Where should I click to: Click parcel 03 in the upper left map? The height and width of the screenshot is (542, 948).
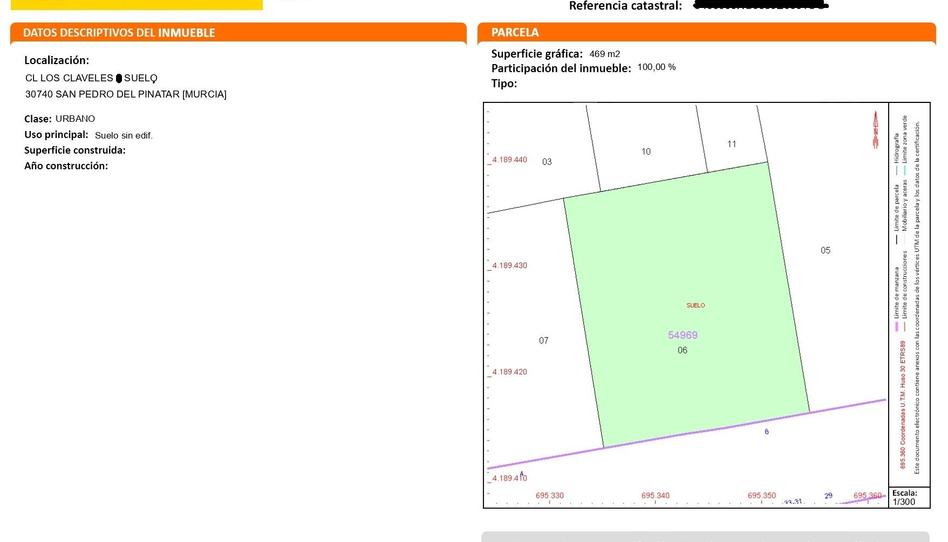546,161
